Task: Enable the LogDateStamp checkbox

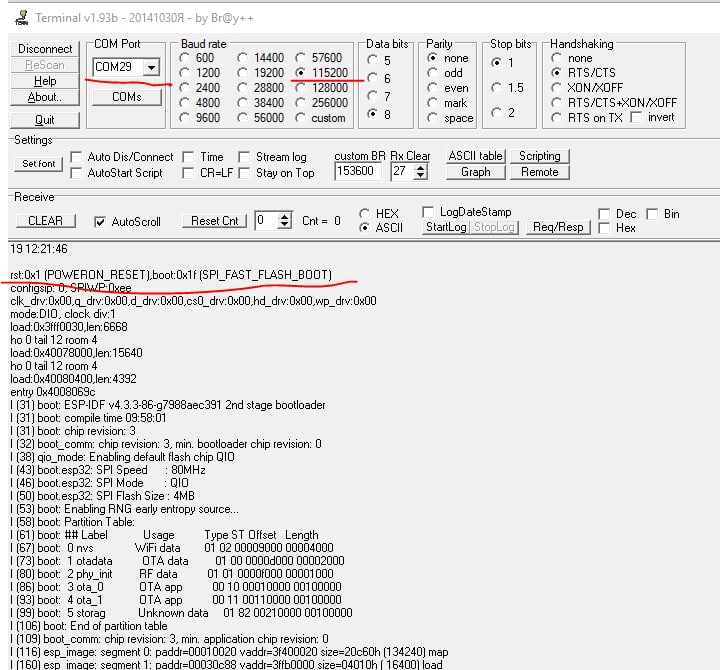Action: (428, 212)
